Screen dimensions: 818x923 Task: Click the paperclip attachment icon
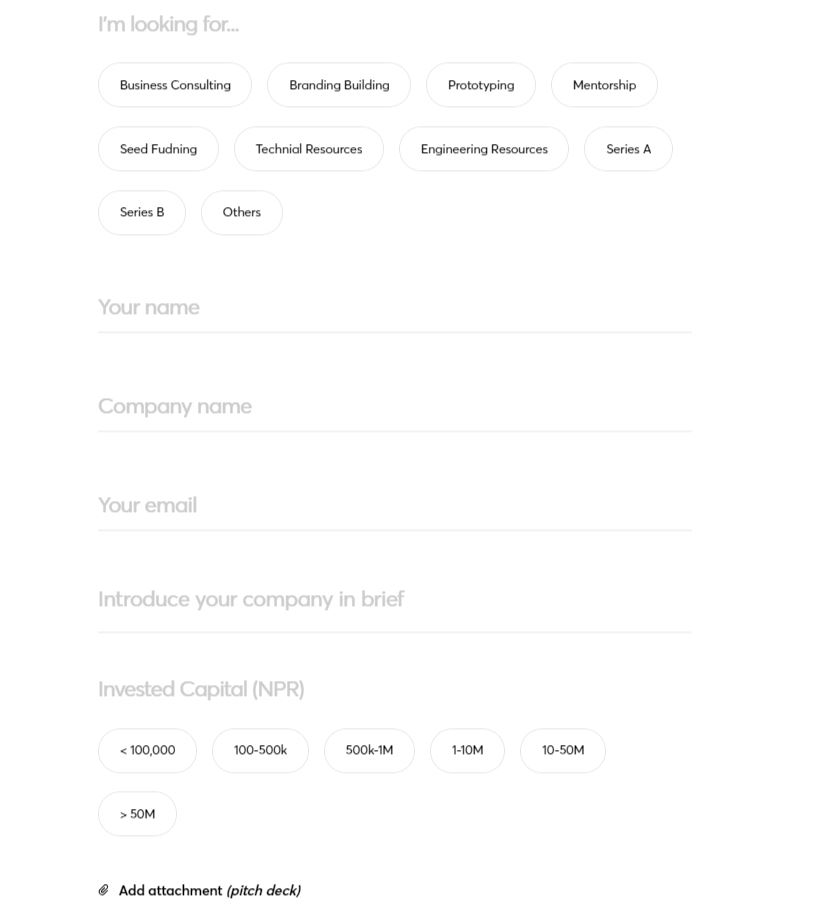(104, 890)
